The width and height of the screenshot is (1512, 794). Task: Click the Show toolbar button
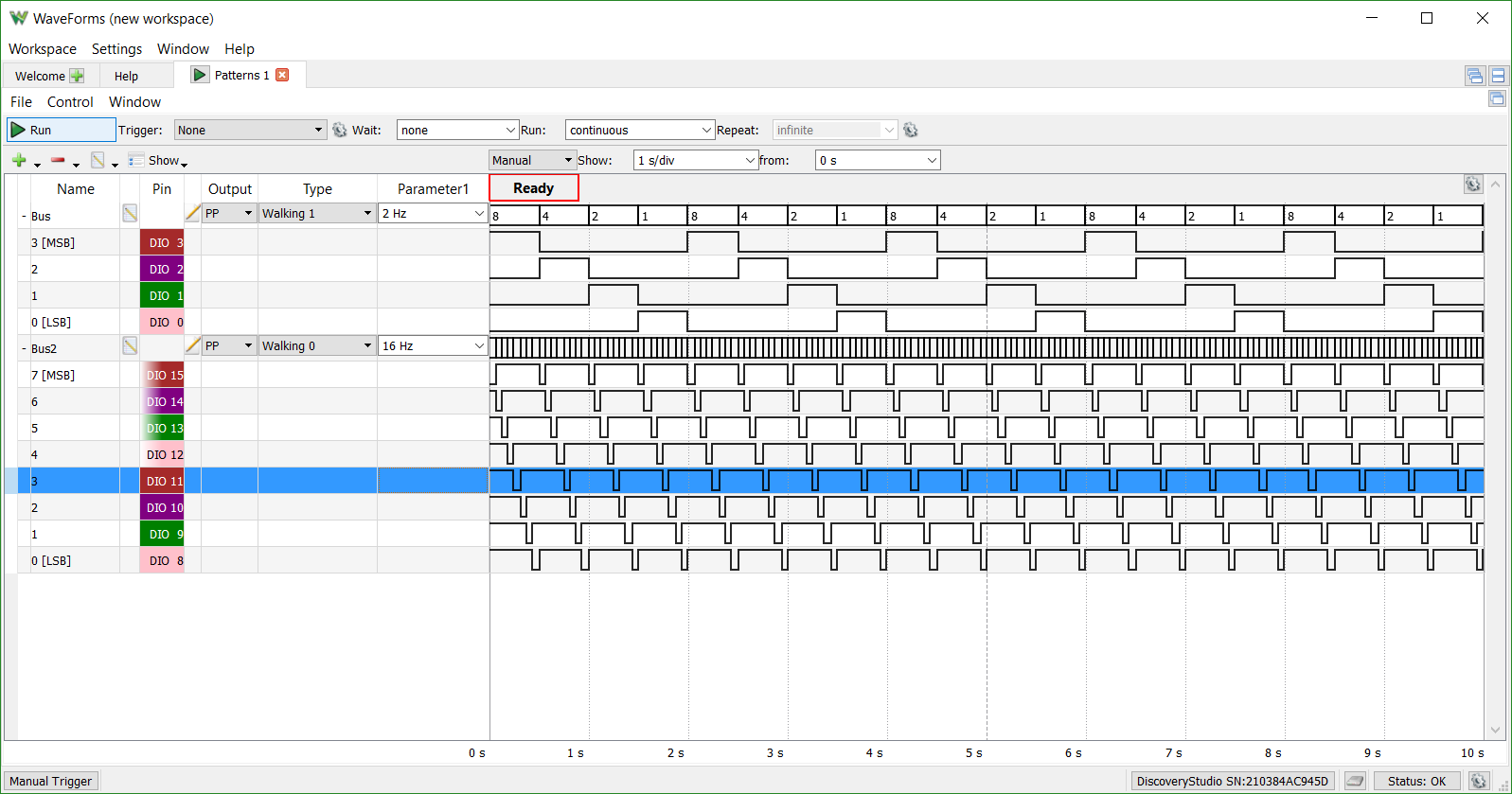point(157,161)
